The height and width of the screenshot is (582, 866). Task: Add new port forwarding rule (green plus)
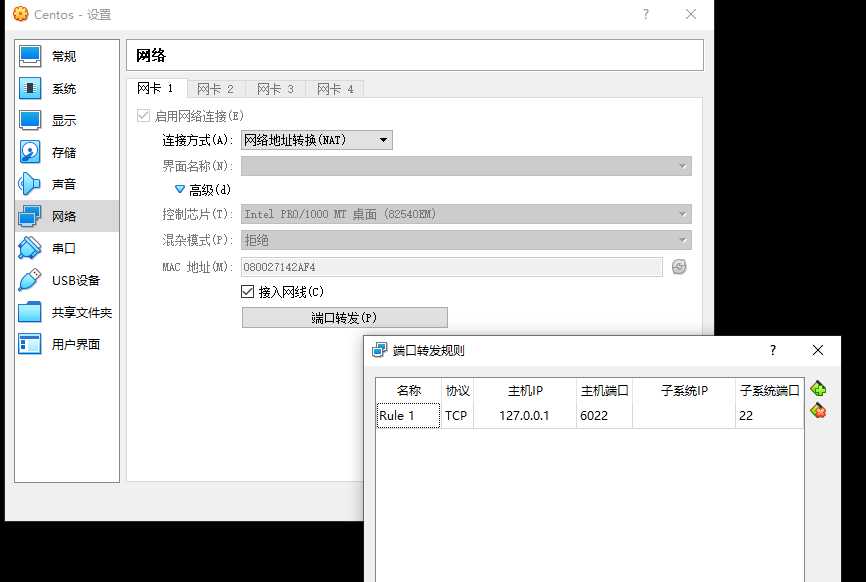[818, 389]
